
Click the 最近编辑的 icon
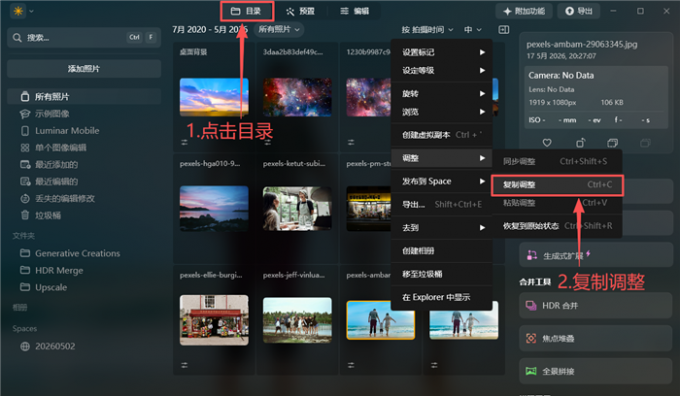click(25, 181)
